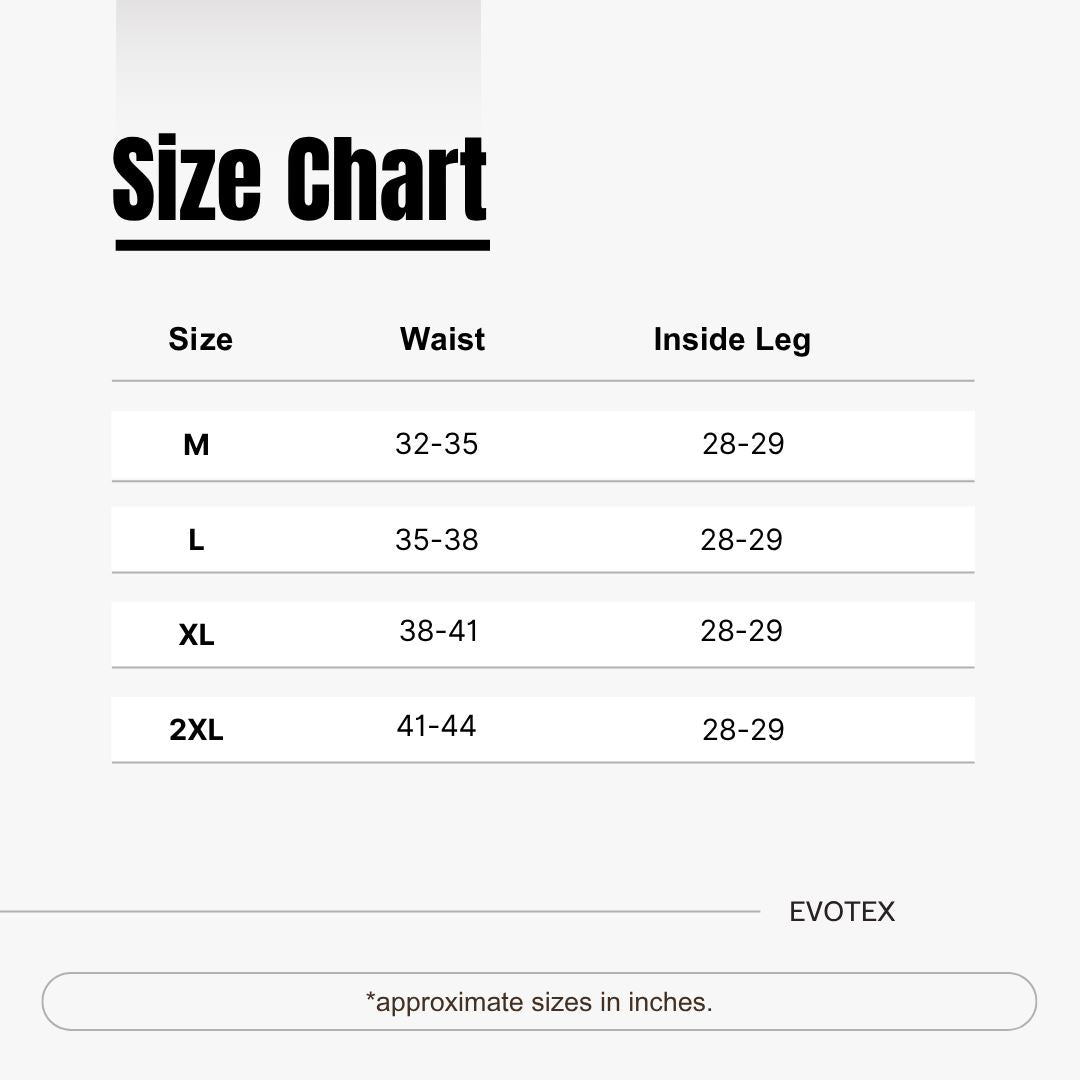Image resolution: width=1080 pixels, height=1080 pixels.
Task: Choose the XL size row label
Action: click(196, 635)
